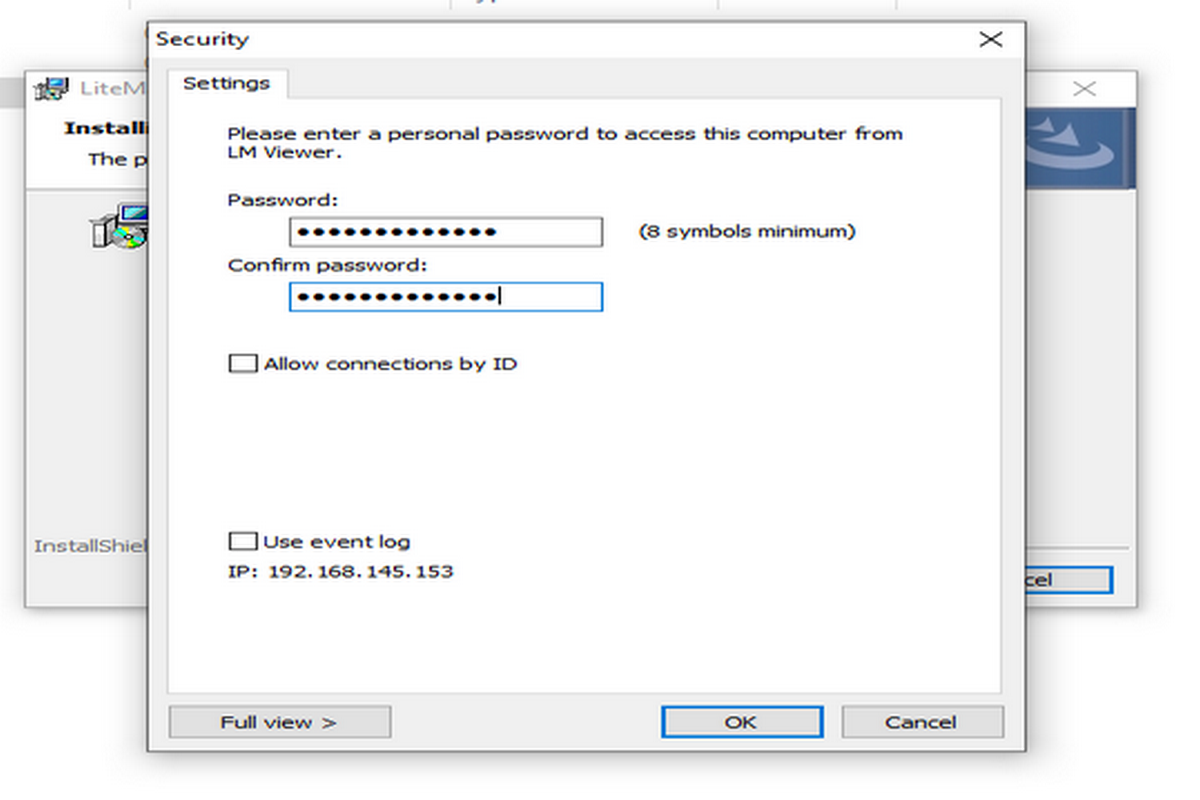Close the Security dialog
Image resolution: width=1200 pixels, height=800 pixels.
click(990, 40)
